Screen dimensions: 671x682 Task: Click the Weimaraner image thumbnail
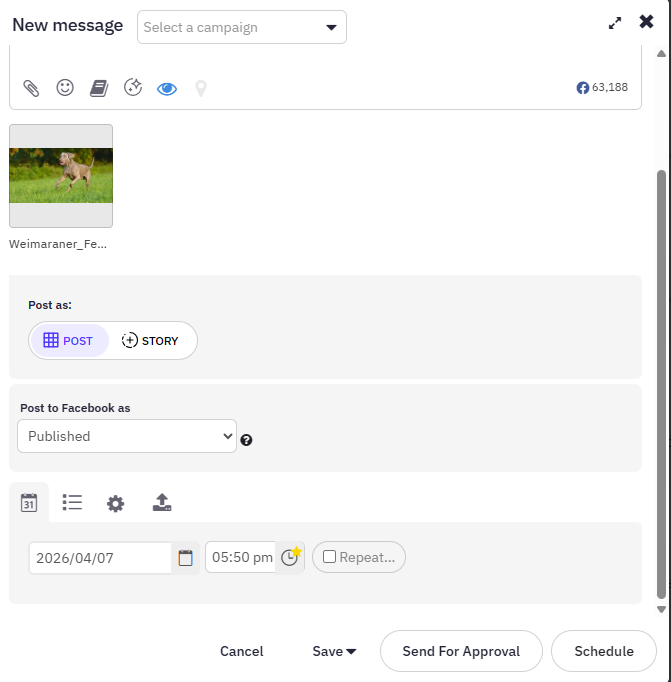tap(61, 176)
